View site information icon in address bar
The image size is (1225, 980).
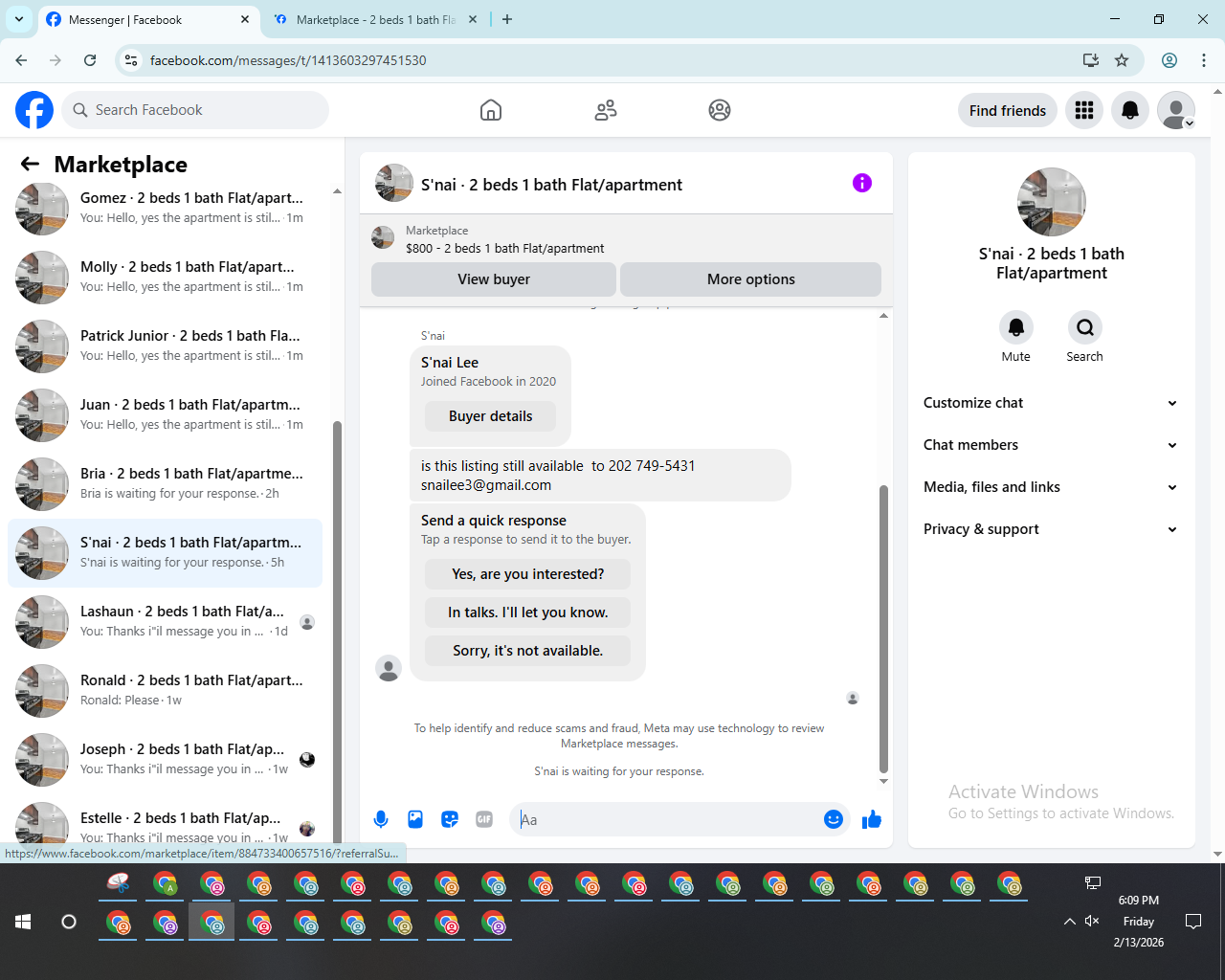131,60
